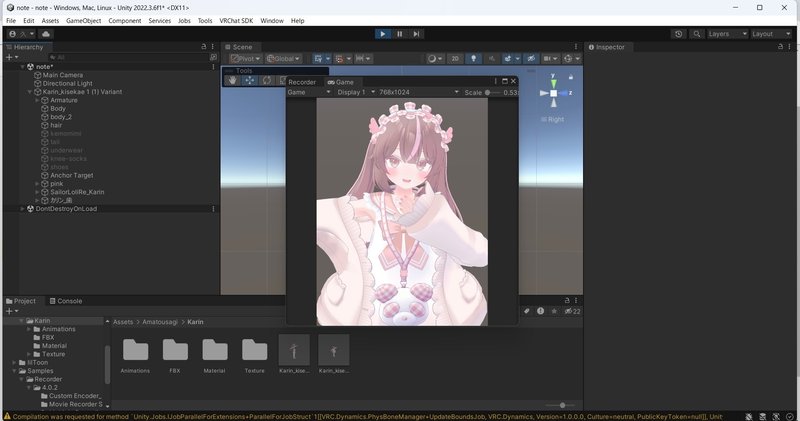Screen dimensions: 800x421
Task: Open the Layout dropdown
Action: [x=771, y=34]
